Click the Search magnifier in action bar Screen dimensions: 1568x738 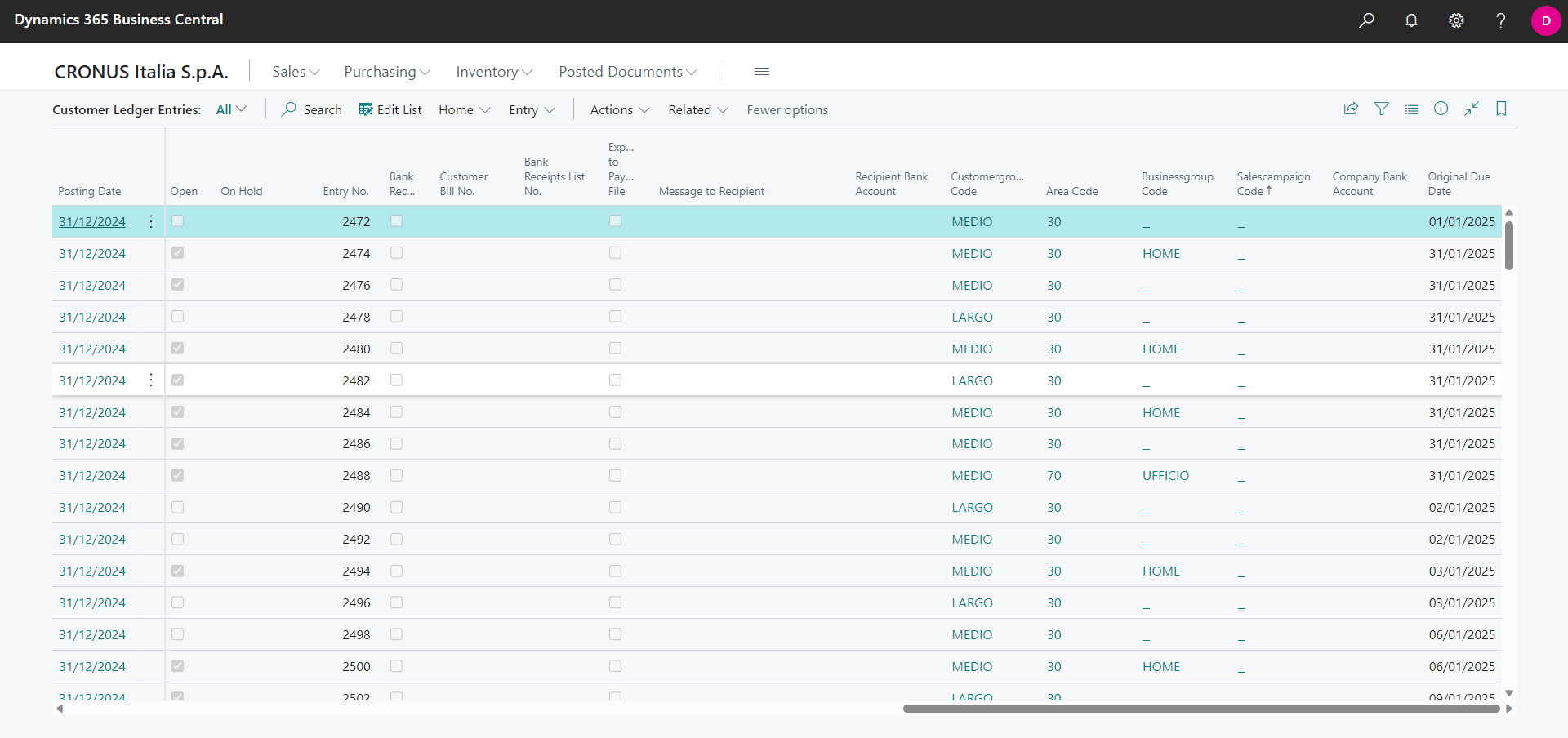289,109
